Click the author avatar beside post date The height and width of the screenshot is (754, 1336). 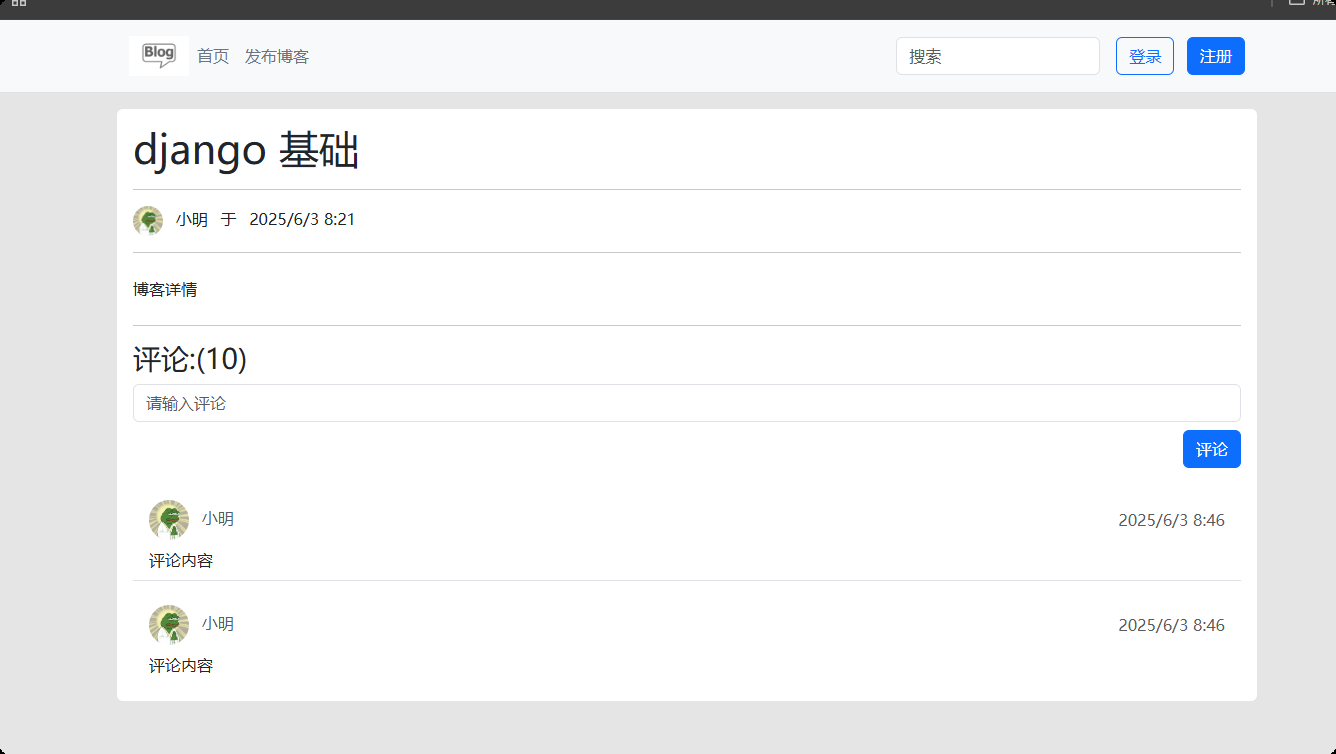(148, 220)
